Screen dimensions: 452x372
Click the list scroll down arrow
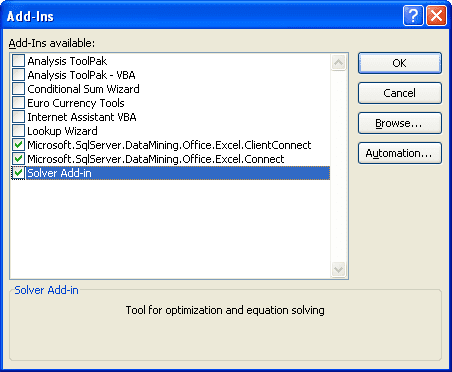click(x=338, y=269)
